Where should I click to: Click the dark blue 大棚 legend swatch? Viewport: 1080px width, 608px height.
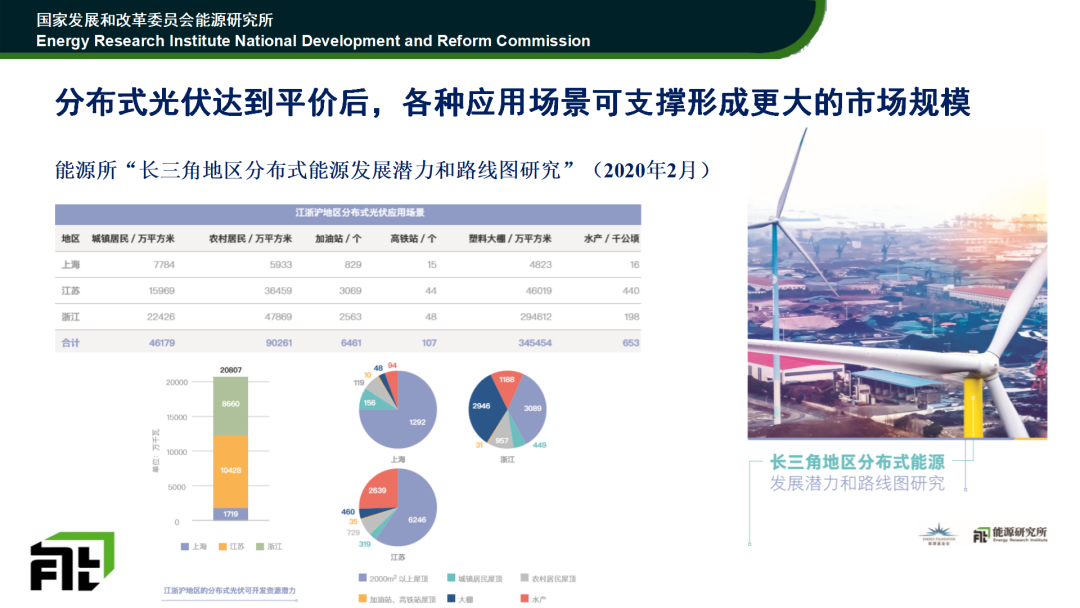(x=450, y=598)
